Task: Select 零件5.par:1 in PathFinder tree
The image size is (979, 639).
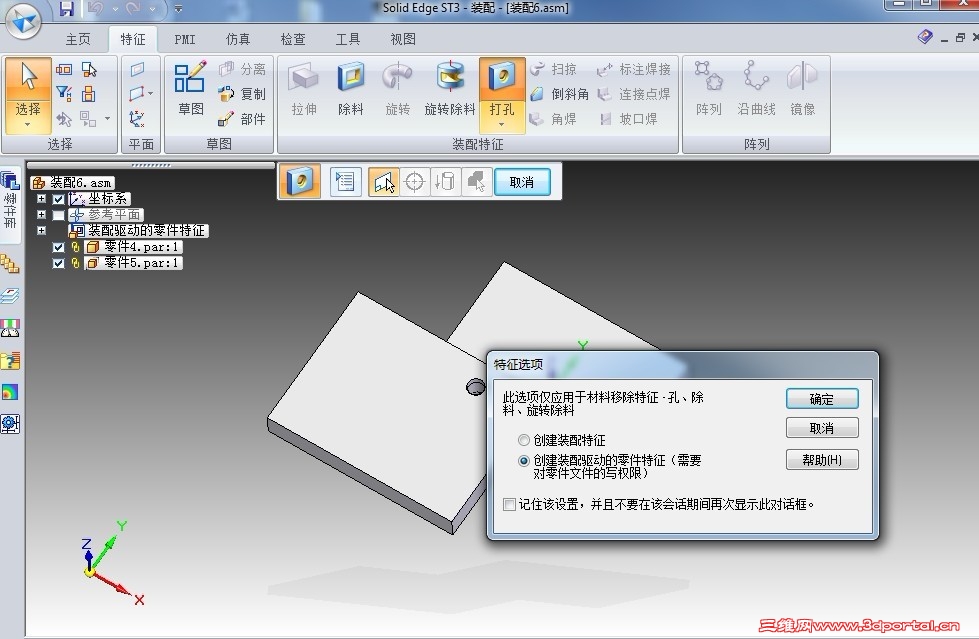Action: (133, 263)
